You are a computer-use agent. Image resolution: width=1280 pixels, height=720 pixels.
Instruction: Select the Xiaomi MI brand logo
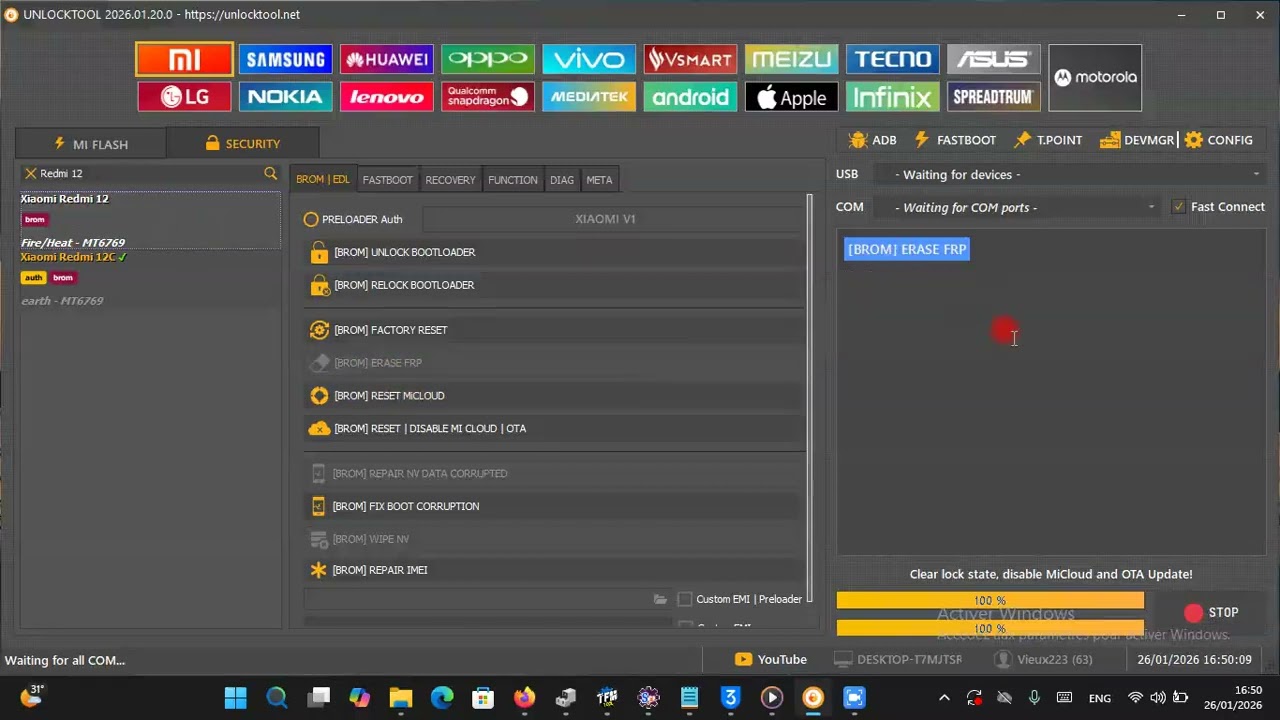(184, 59)
